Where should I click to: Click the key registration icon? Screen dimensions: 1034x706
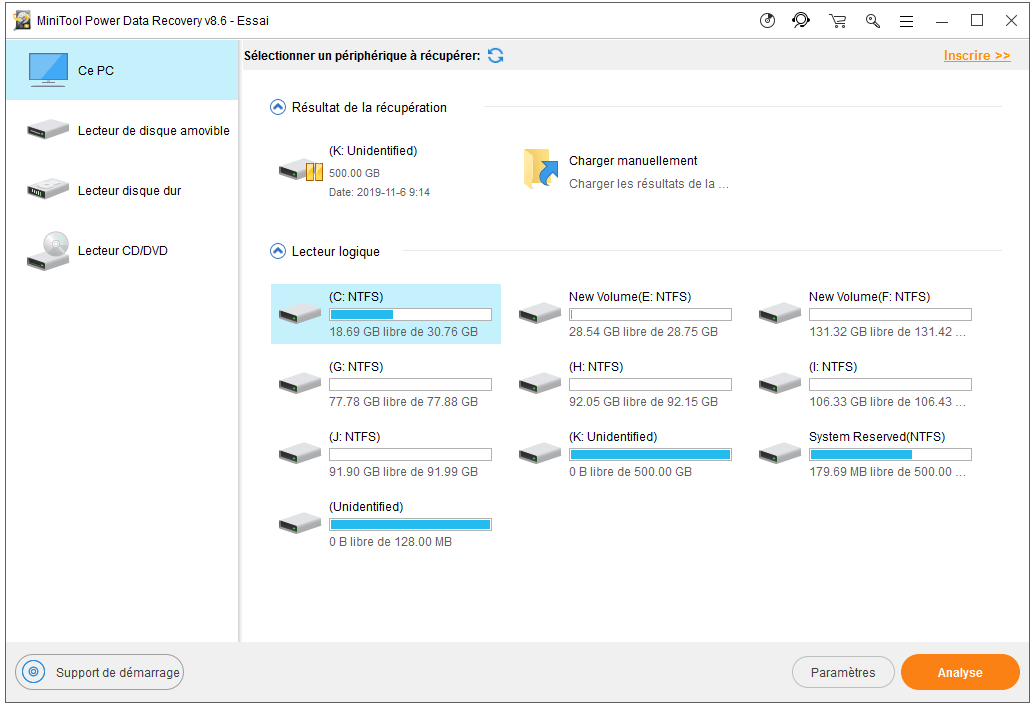click(872, 21)
